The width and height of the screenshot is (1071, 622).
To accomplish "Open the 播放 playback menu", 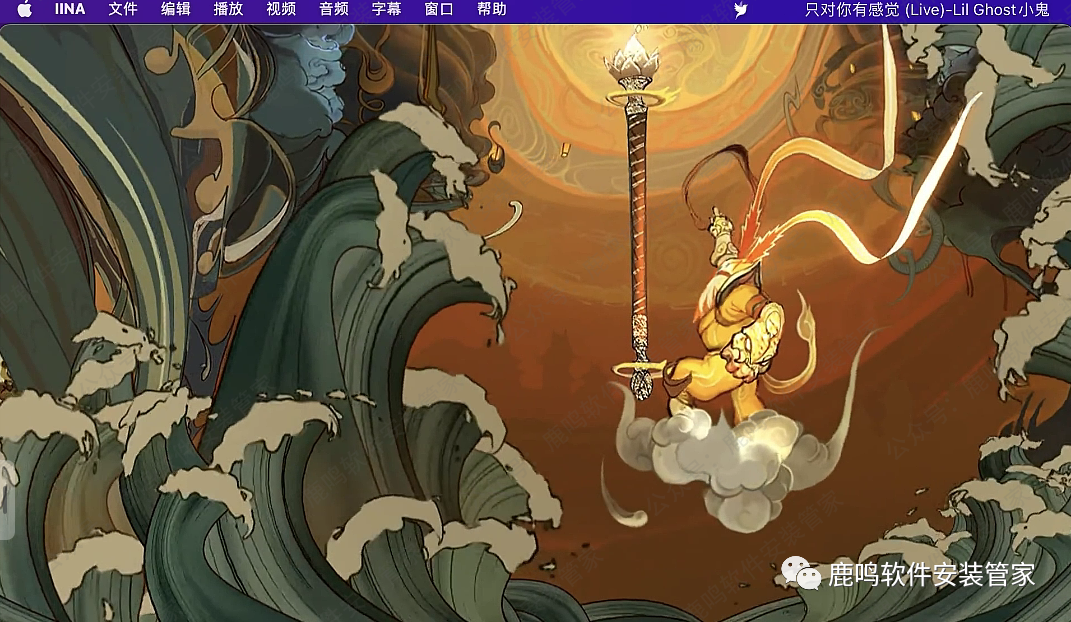I will 228,10.
